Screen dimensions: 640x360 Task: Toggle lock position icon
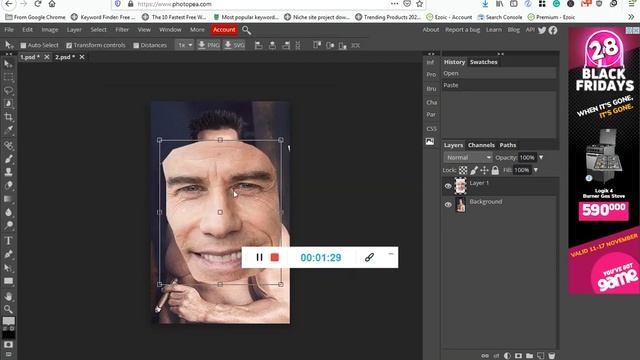pos(484,170)
